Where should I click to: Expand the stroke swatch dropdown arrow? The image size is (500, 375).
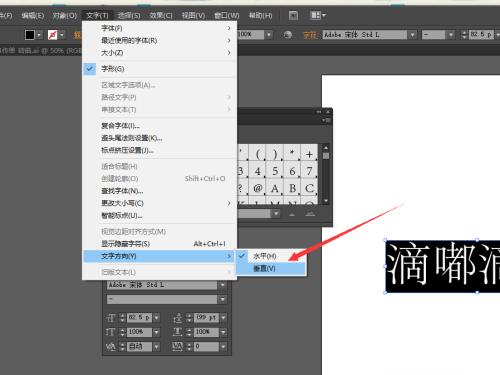click(x=62, y=35)
